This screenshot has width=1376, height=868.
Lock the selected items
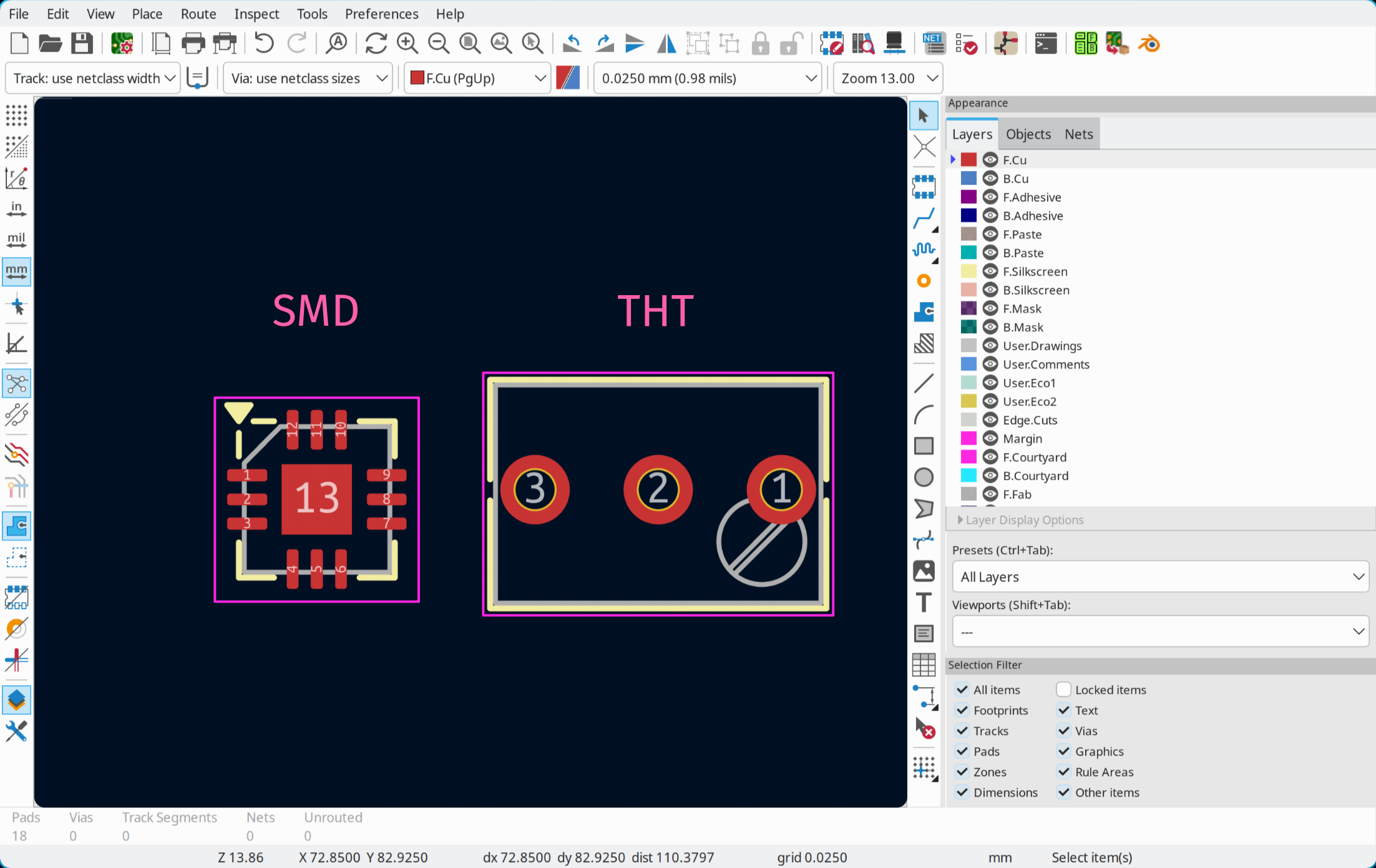pos(760,44)
